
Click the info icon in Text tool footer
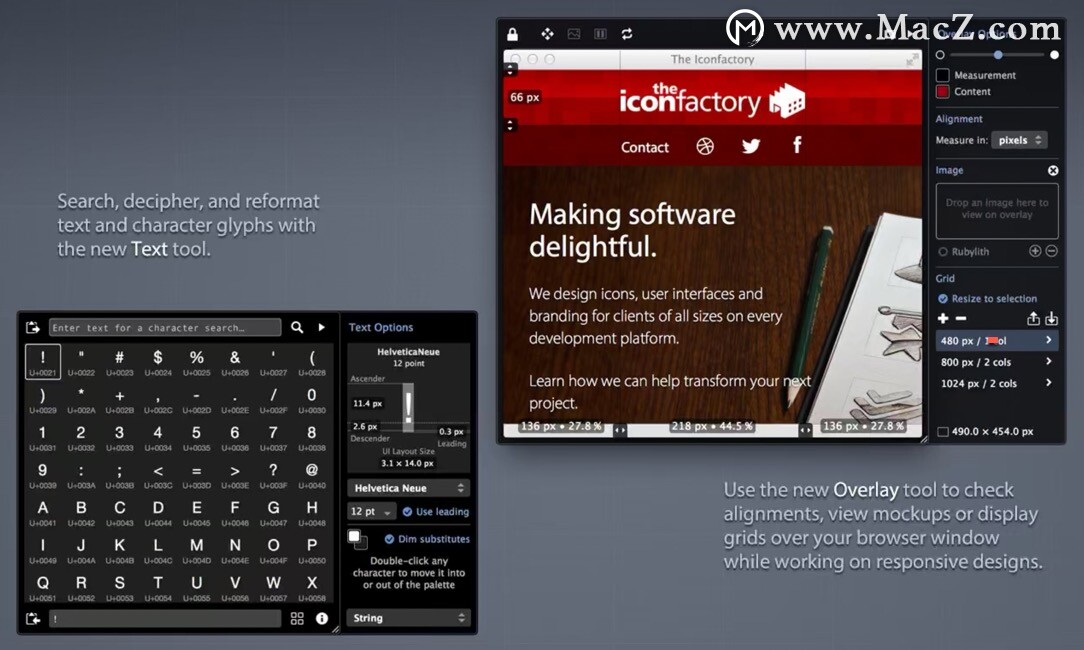tap(322, 618)
